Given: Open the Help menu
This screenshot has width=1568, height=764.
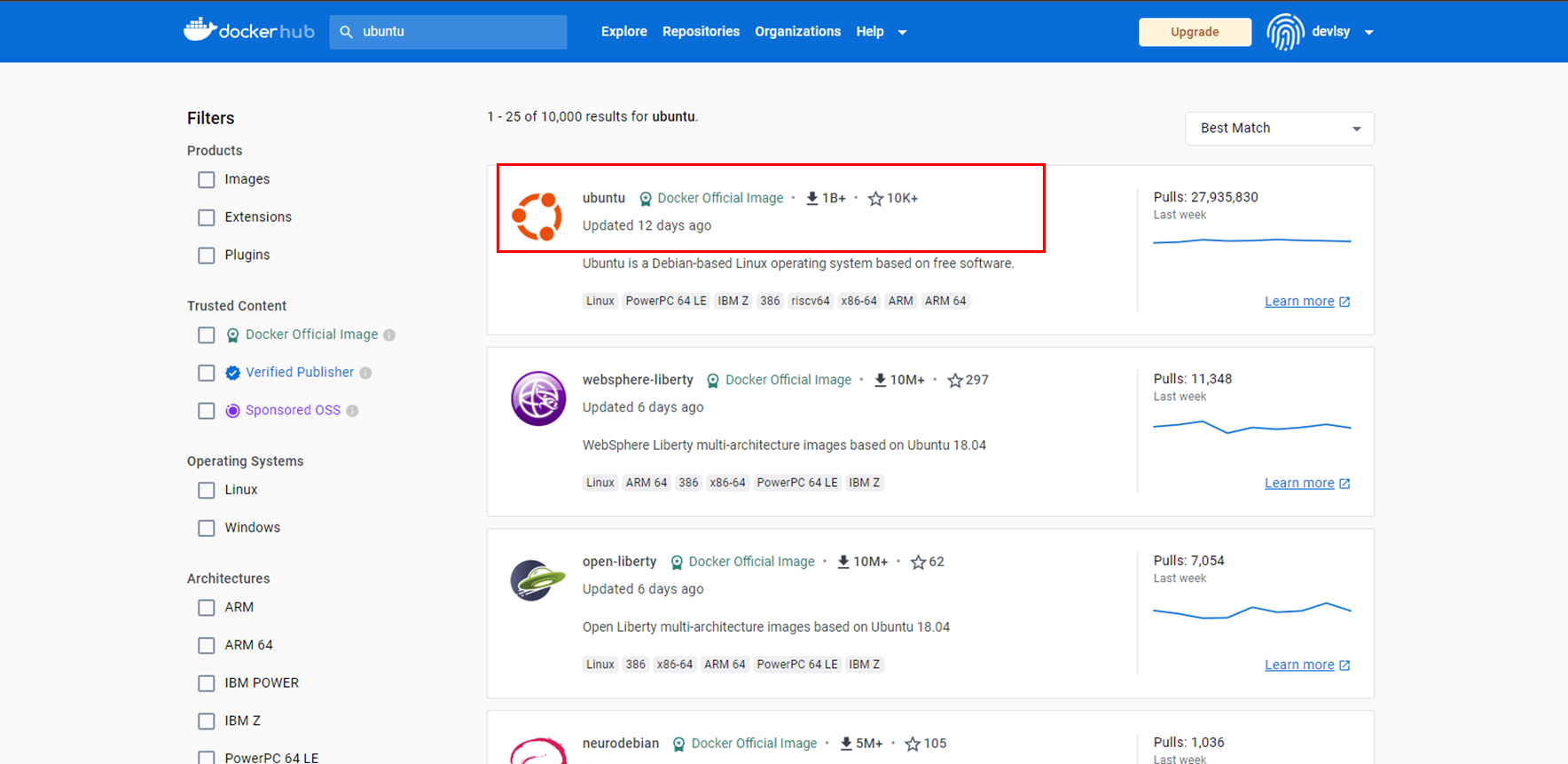Looking at the screenshot, I should point(870,32).
